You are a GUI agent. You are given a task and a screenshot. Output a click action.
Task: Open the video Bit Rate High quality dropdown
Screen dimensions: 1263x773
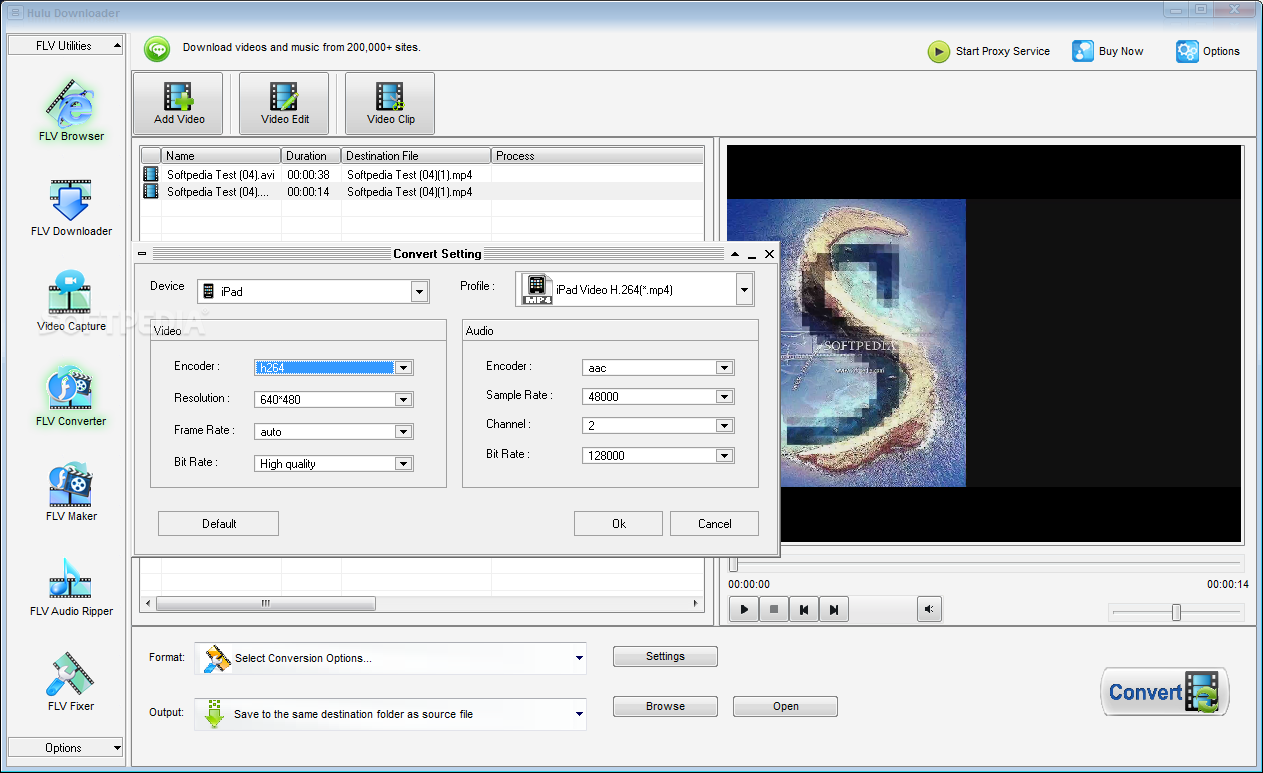click(403, 464)
